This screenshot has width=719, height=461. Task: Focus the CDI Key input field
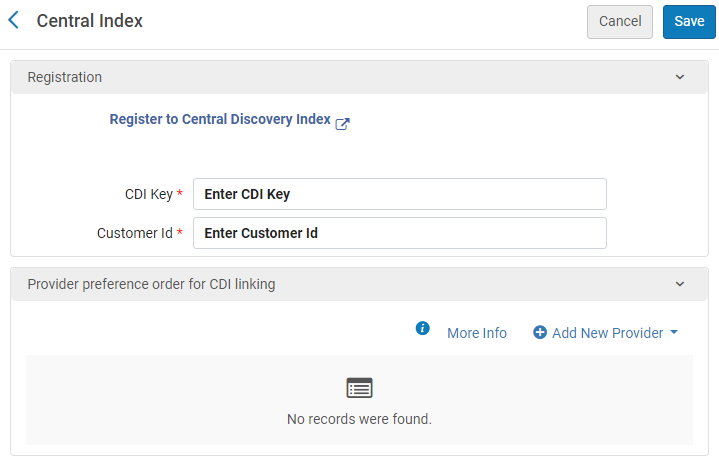[400, 194]
